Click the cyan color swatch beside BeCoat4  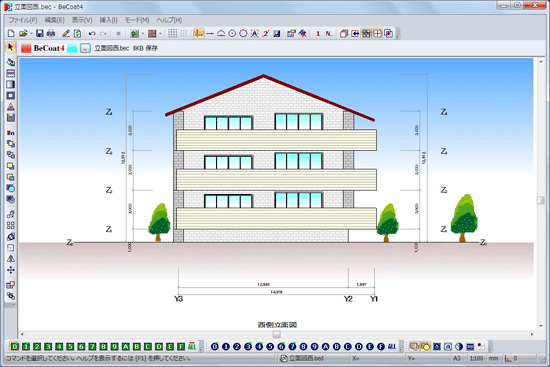pyautogui.click(x=72, y=48)
